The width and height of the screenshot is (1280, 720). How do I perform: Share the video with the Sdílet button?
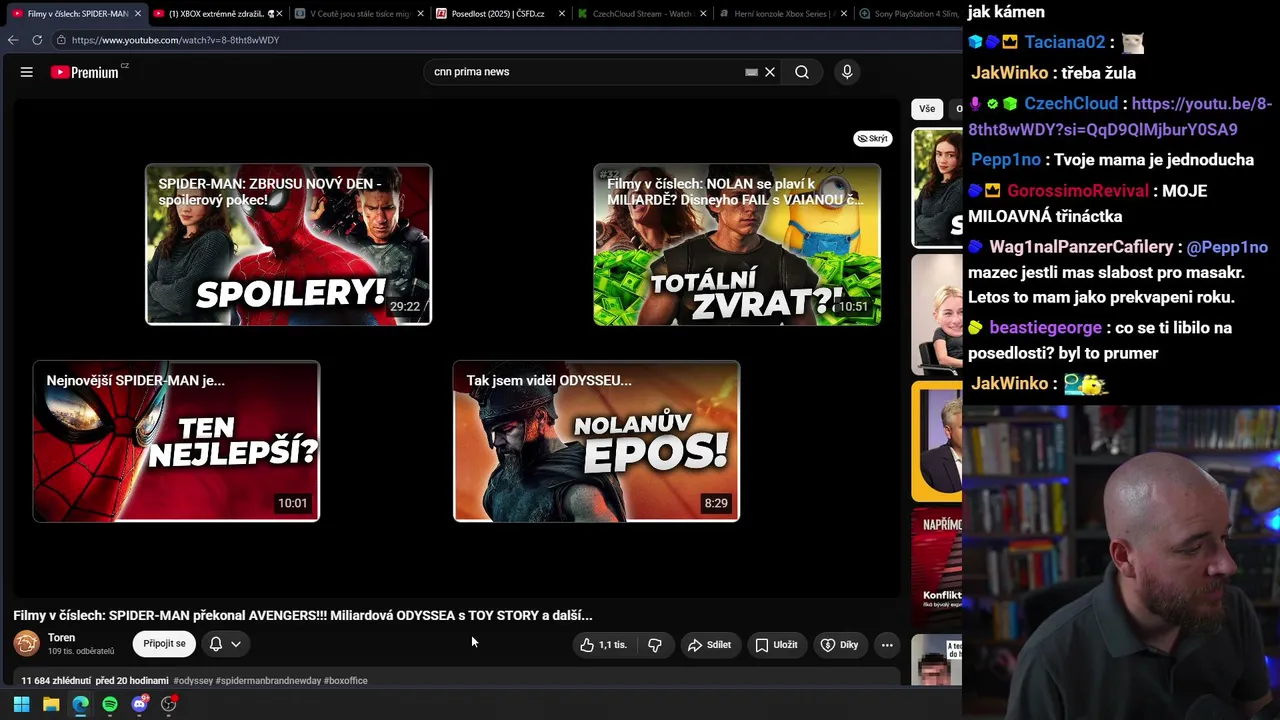pos(709,645)
